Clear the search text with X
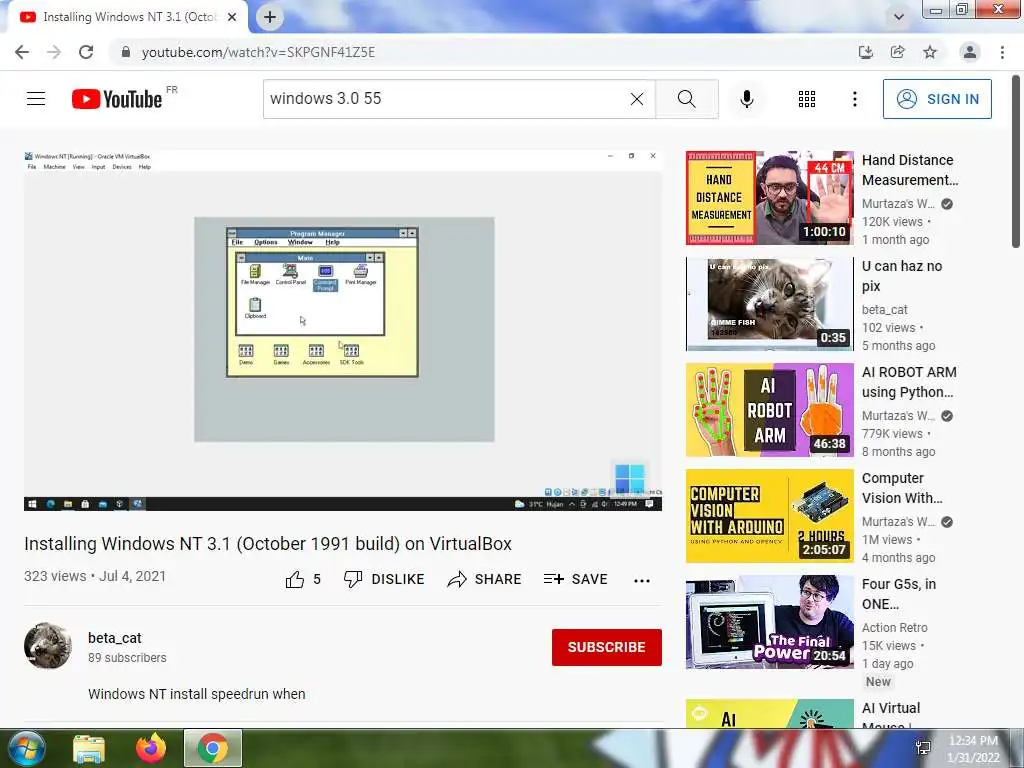Viewport: 1024px width, 768px height. pos(637,99)
